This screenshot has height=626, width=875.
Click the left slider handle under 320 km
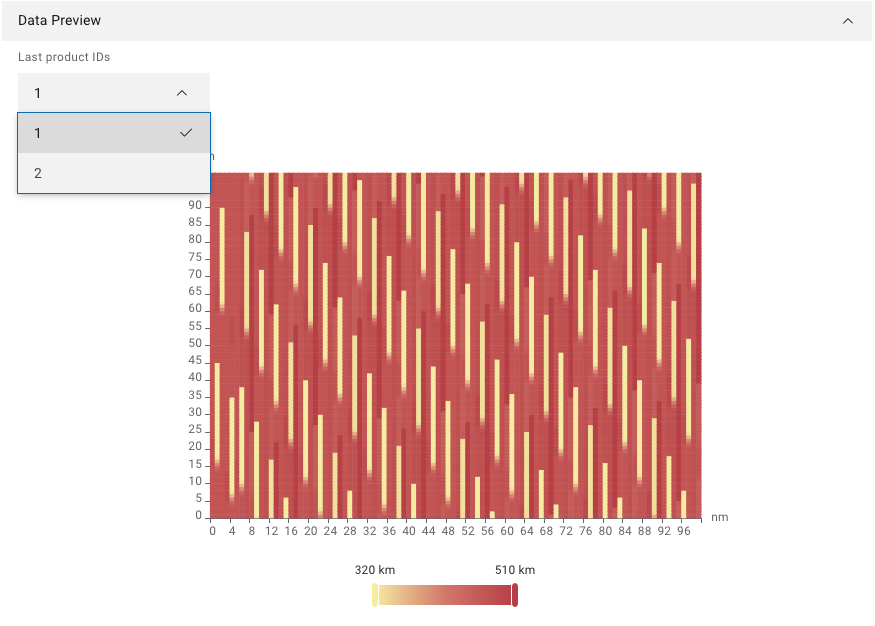pyautogui.click(x=375, y=595)
